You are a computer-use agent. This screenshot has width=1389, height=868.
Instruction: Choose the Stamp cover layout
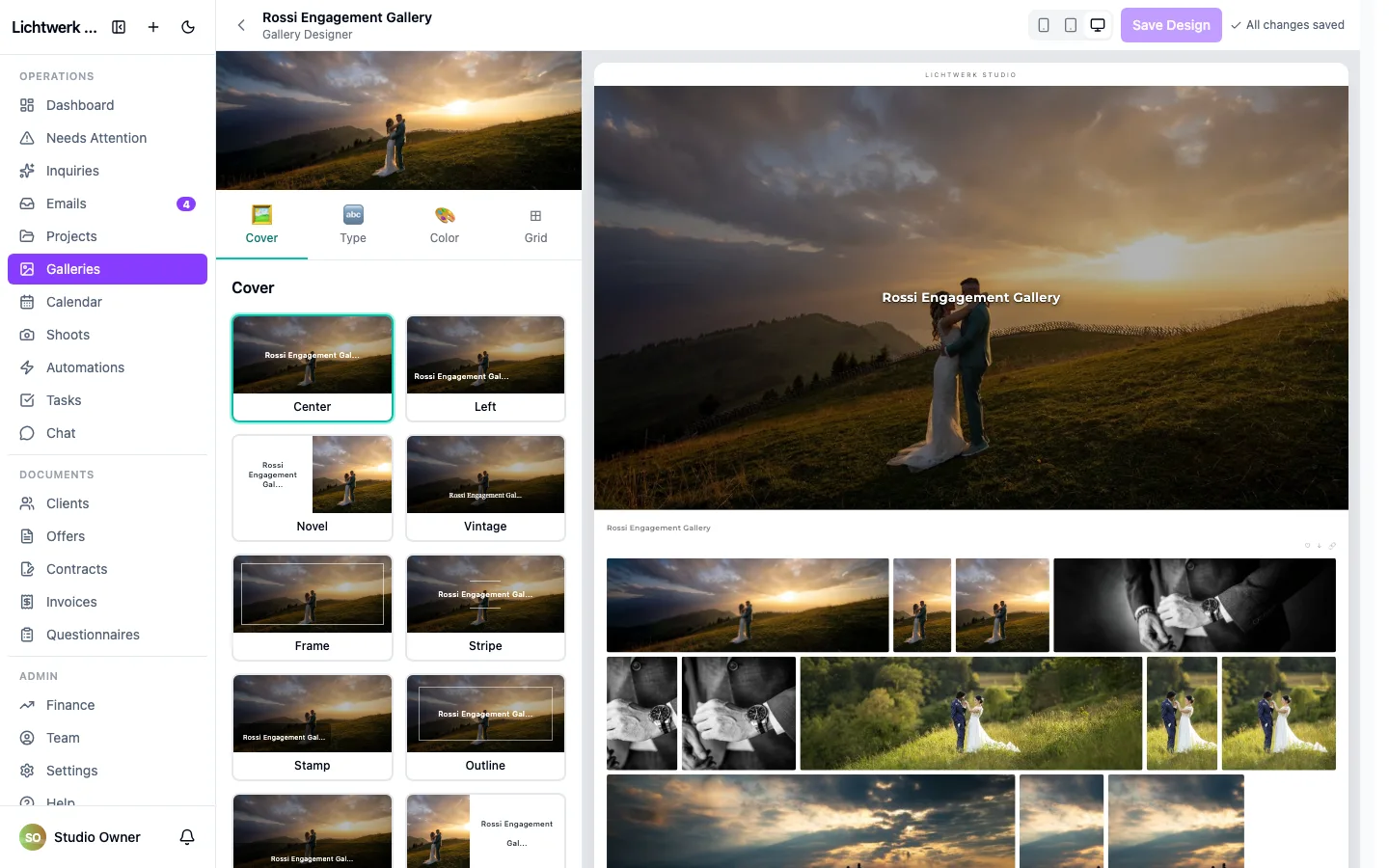313,727
